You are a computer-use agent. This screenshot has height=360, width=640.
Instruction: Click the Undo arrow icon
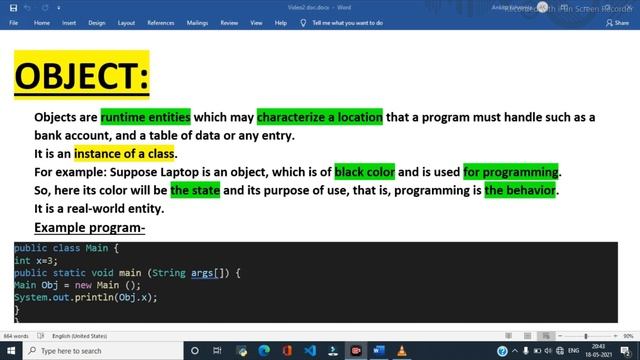(x=27, y=8)
